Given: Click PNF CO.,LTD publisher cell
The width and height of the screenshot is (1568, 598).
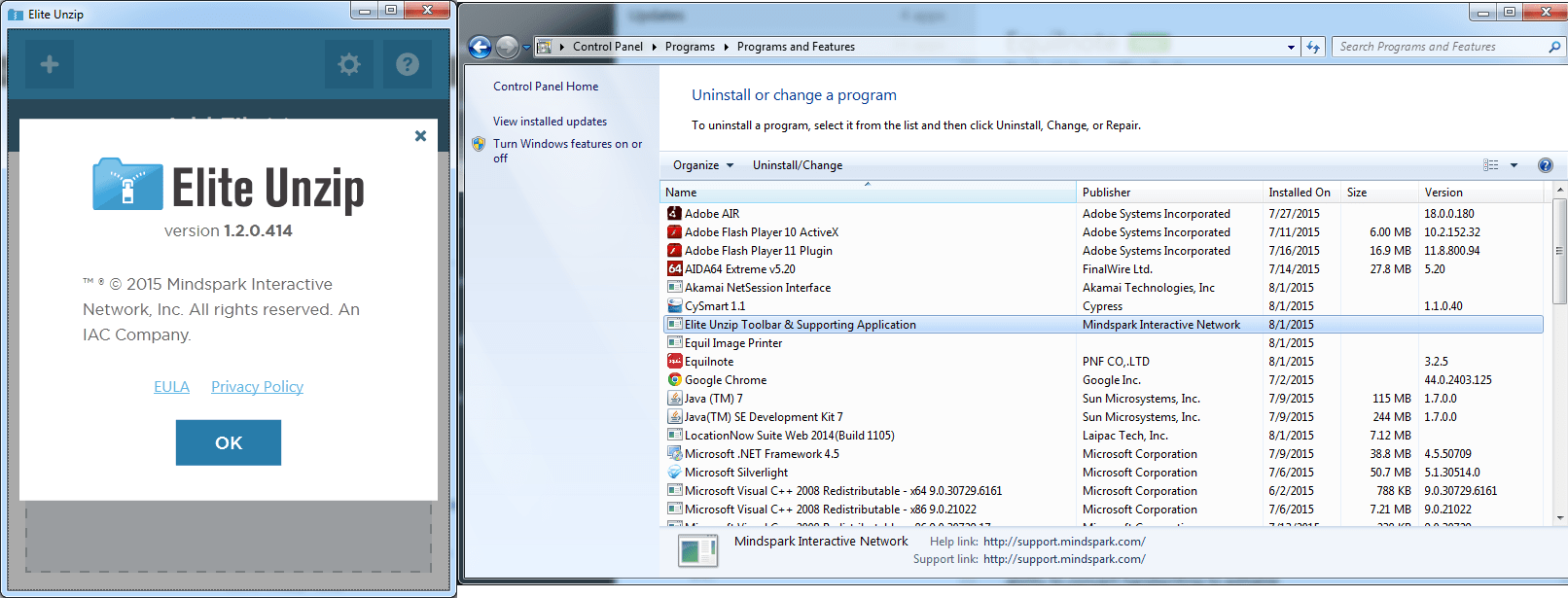Looking at the screenshot, I should point(1116,362).
